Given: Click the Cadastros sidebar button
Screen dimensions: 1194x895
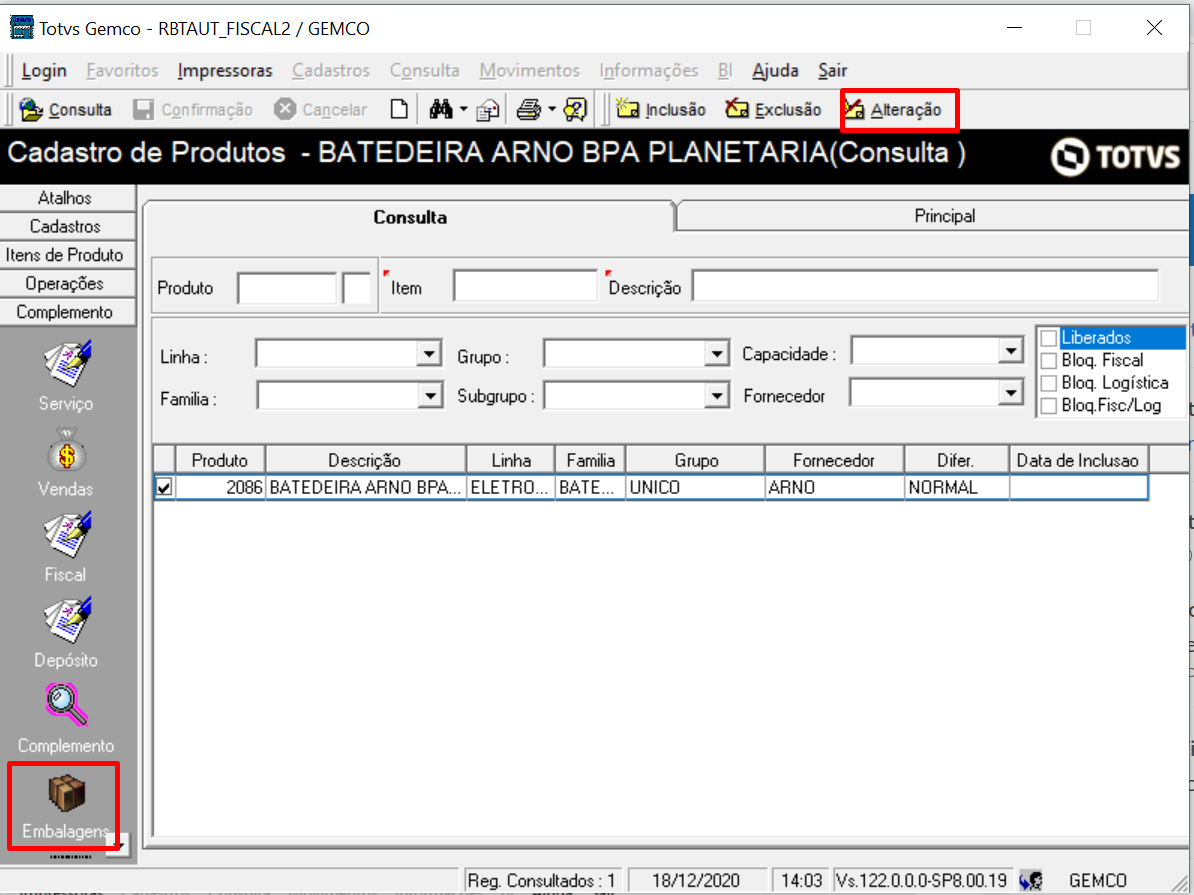Looking at the screenshot, I should point(67,226).
